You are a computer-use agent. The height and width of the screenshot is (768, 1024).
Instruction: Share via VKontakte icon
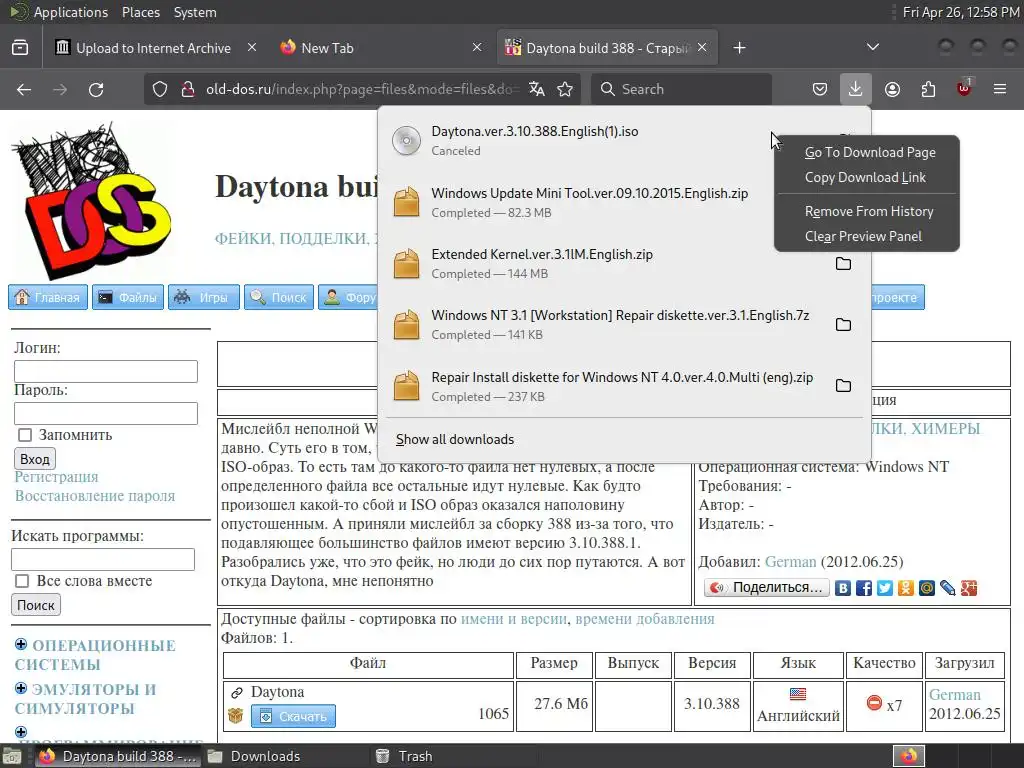pos(842,588)
